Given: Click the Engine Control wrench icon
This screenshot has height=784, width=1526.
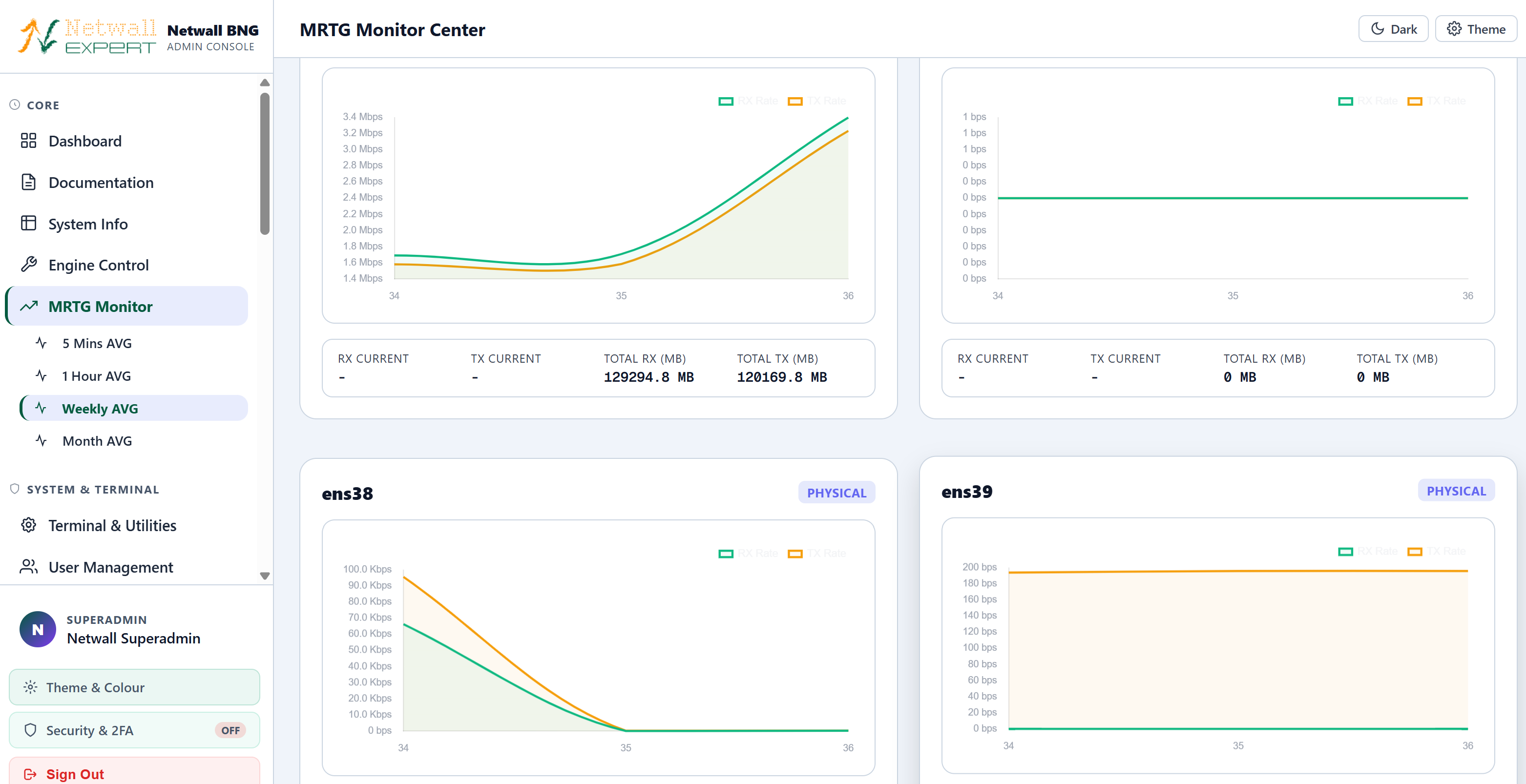Looking at the screenshot, I should 28,265.
